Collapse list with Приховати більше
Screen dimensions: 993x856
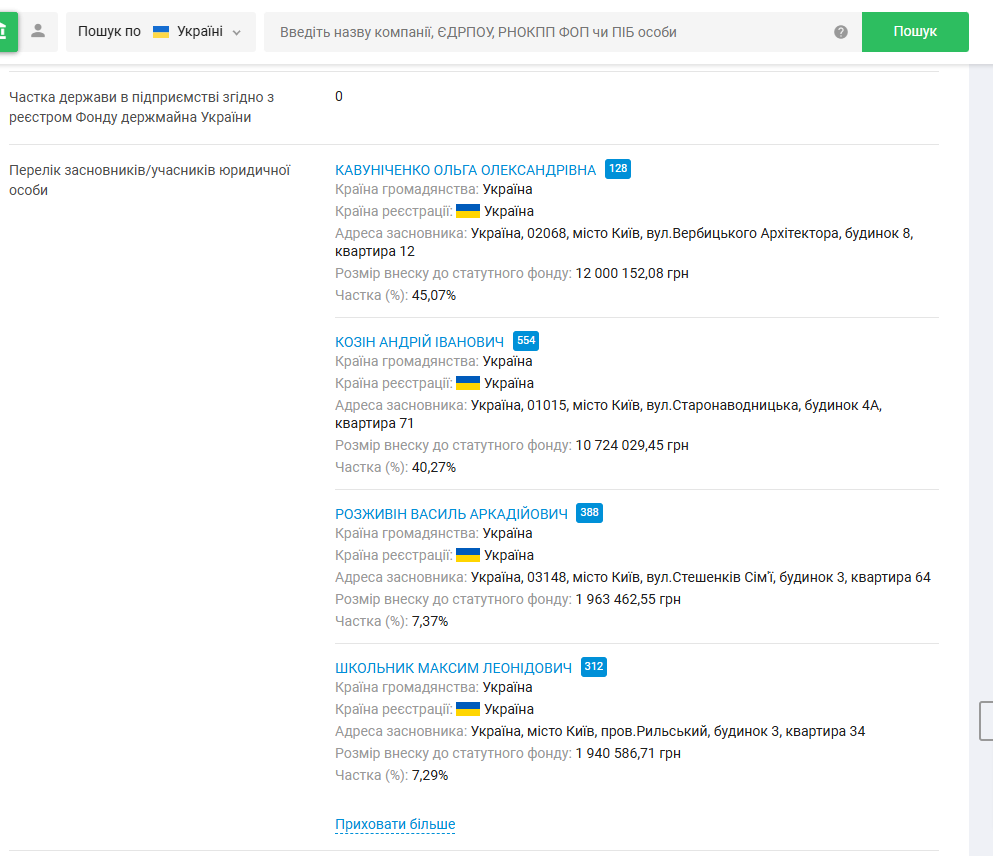coord(395,824)
